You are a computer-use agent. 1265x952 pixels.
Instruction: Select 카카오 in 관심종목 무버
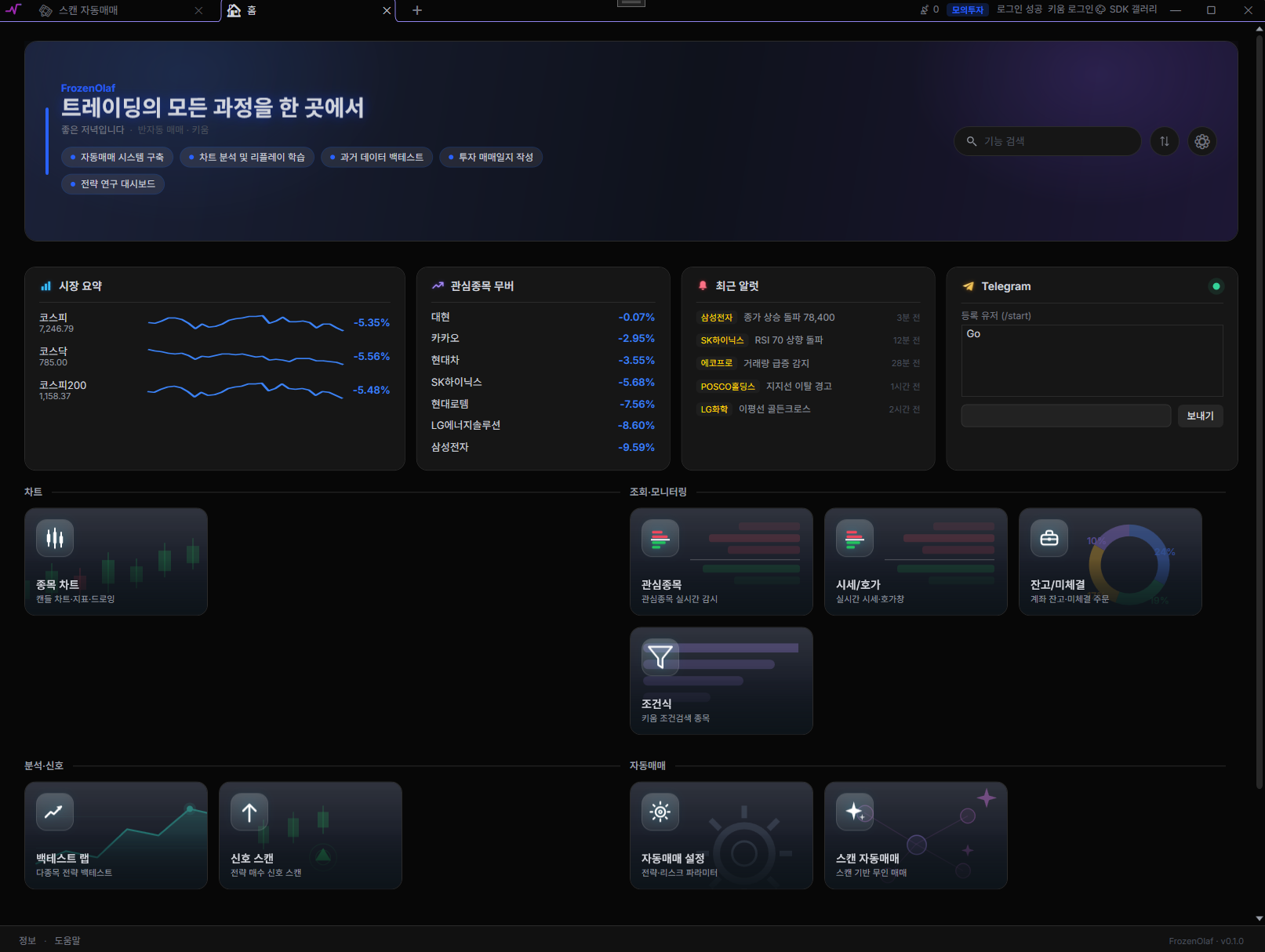543,338
